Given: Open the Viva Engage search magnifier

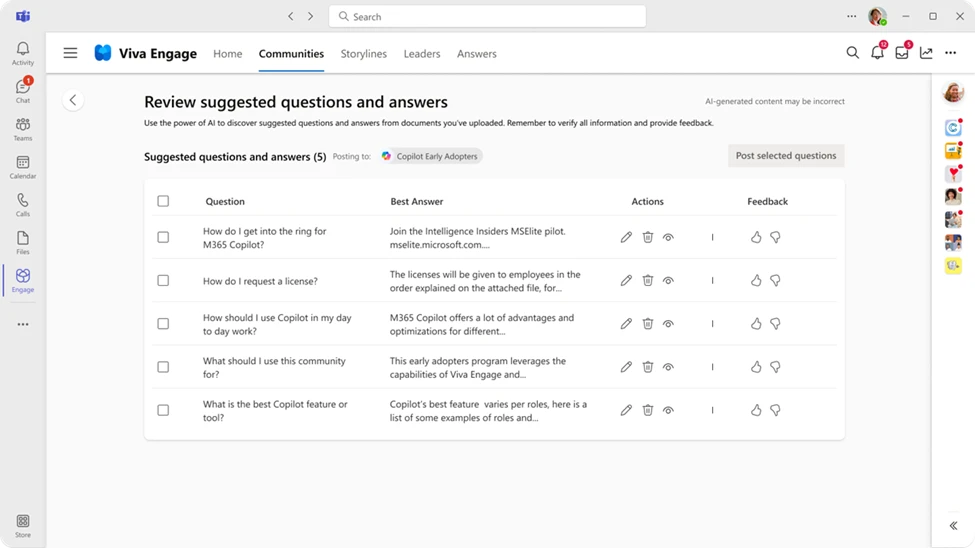Looking at the screenshot, I should tap(853, 53).
